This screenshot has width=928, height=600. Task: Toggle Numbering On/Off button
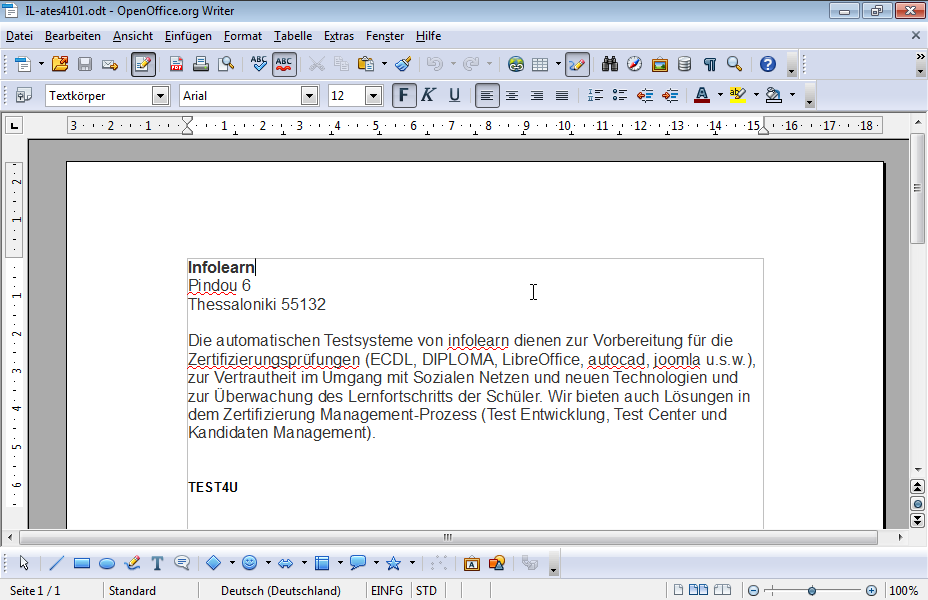click(595, 95)
